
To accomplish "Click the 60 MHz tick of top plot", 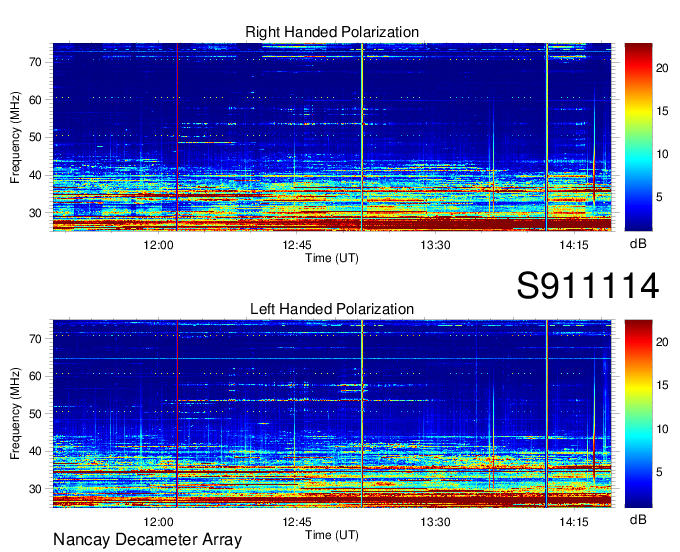I will pos(36,100).
